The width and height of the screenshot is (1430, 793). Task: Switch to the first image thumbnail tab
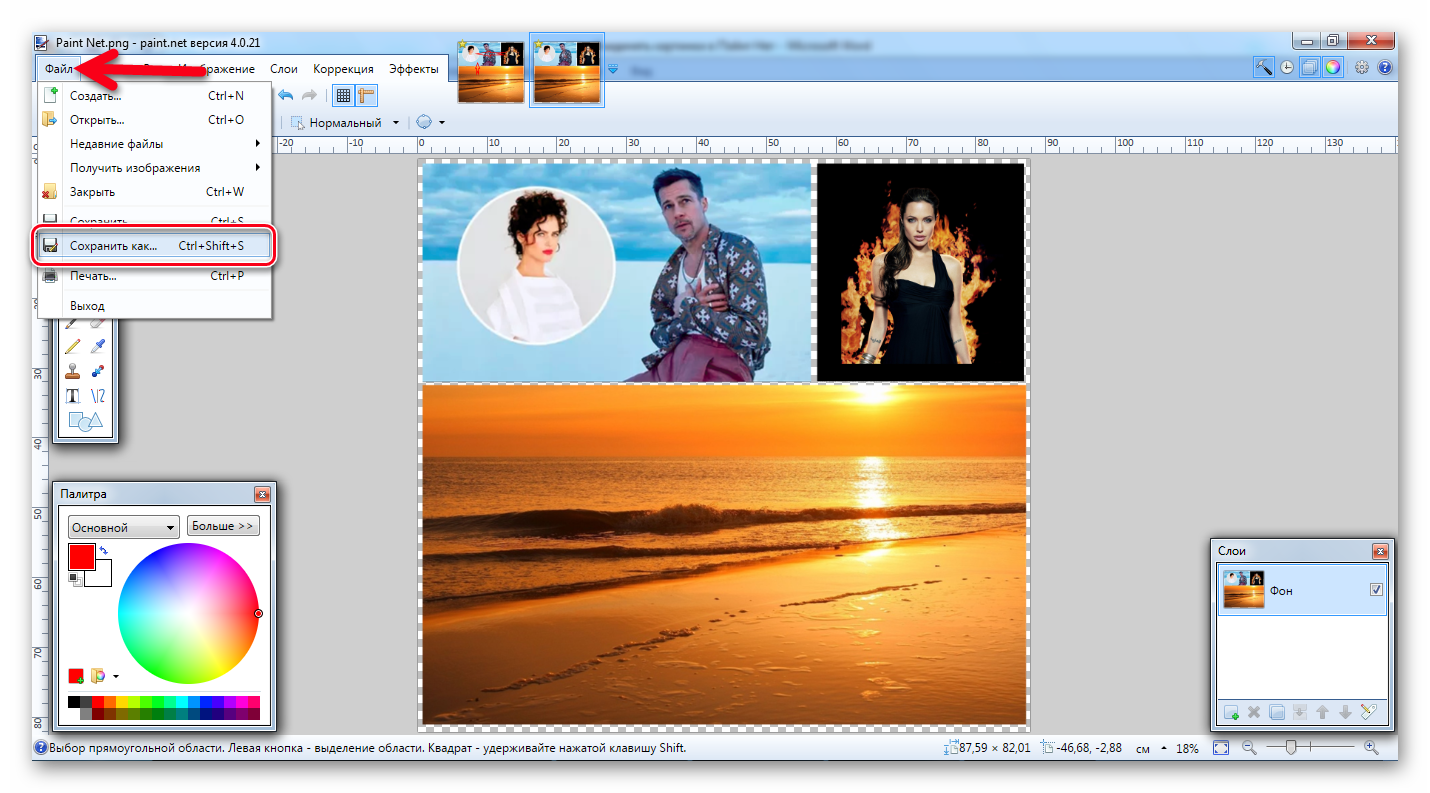[x=490, y=70]
